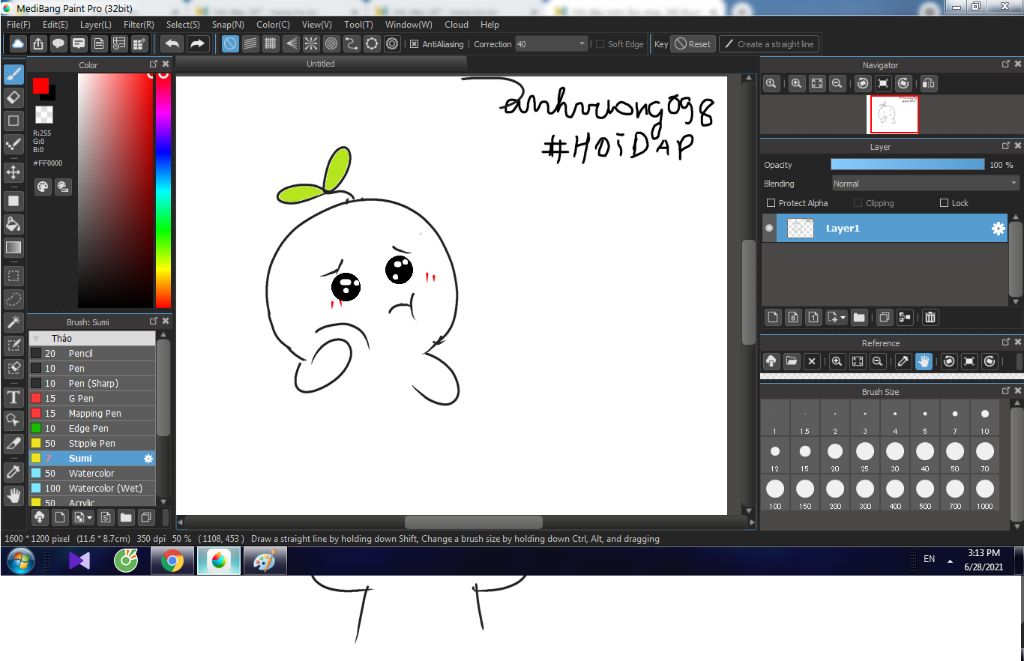This screenshot has height=661, width=1024.
Task: Pick the Pencil brush
Action: pyautogui.click(x=92, y=353)
